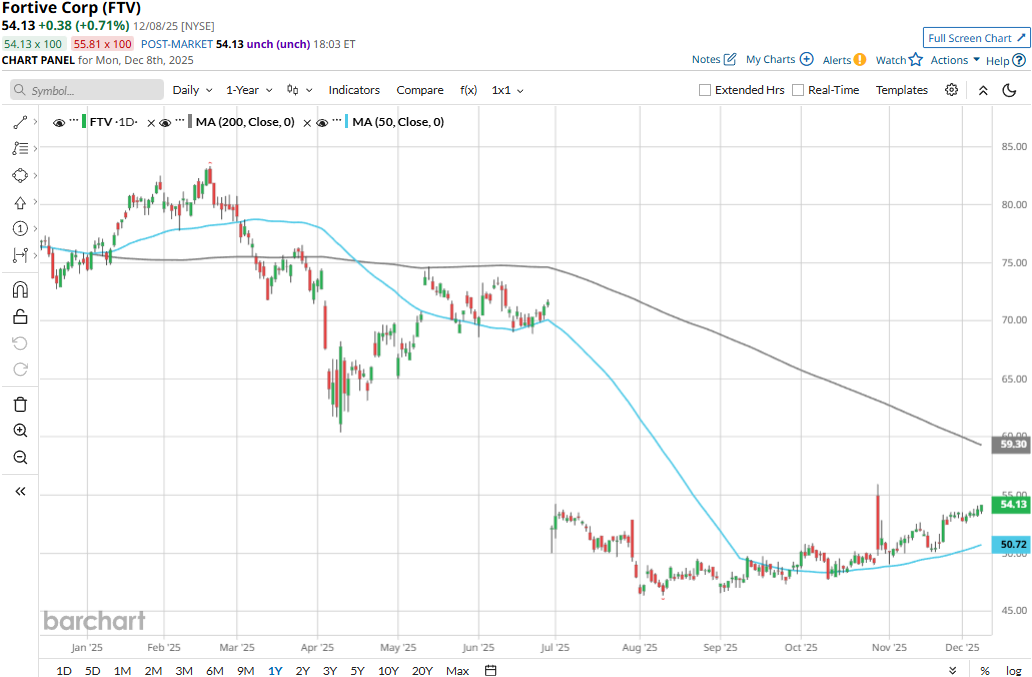Image resolution: width=1032 pixels, height=677 pixels.
Task: Click the green FTV series color swatch
Action: click(x=82, y=122)
